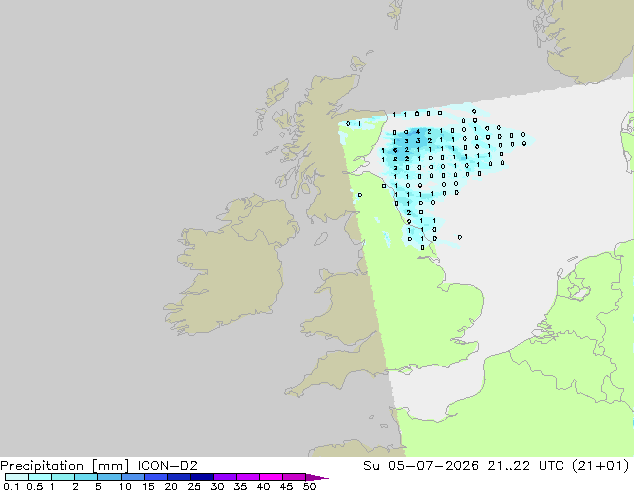The image size is (634, 490).
Task: Click the 2–5 mm legend color swatch
Action: 86,477
